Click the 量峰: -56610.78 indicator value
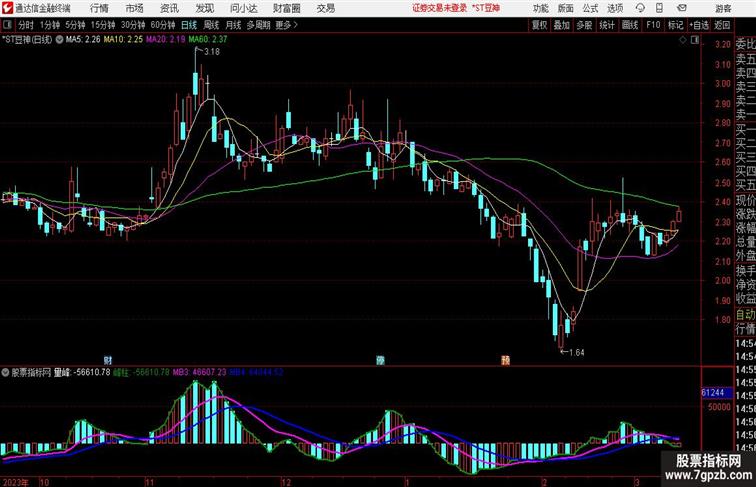756x487 pixels. (82, 372)
